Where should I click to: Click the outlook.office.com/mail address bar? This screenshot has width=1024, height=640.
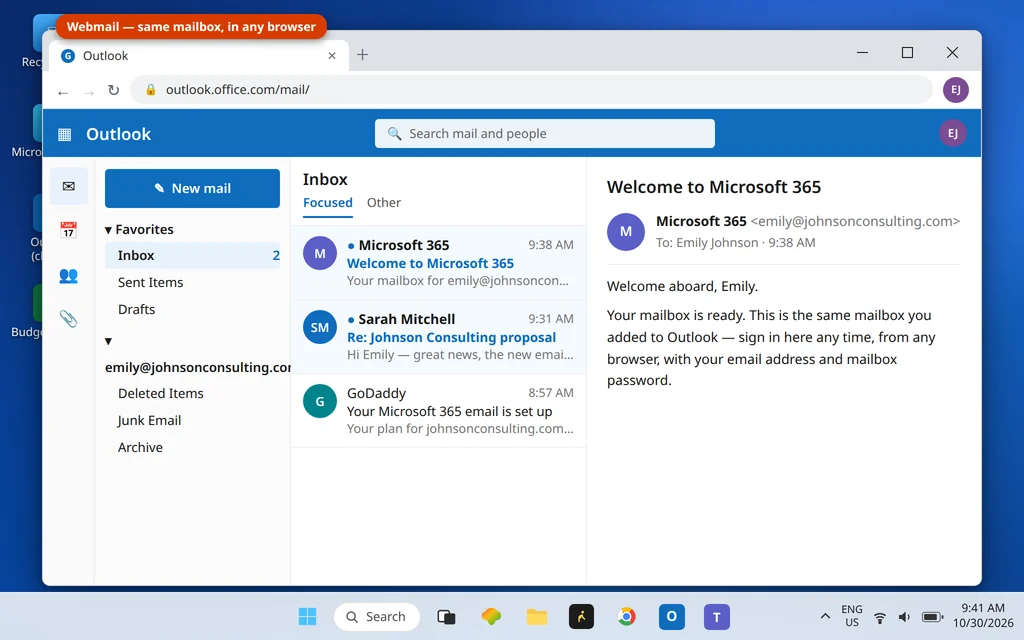tap(531, 89)
